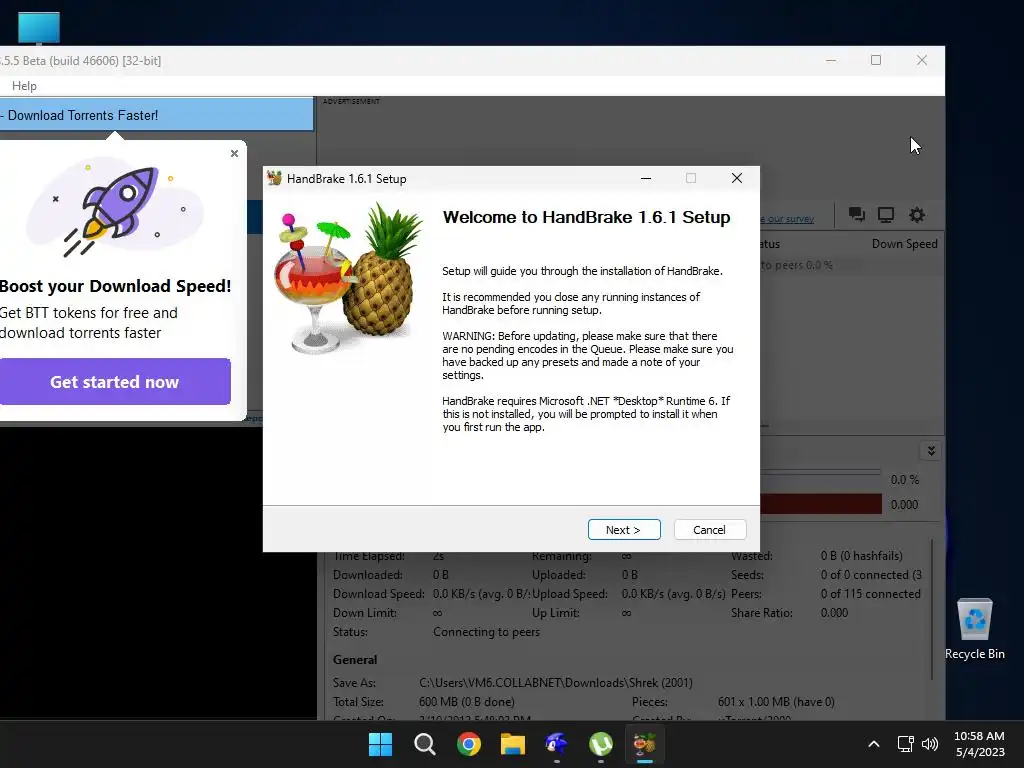The image size is (1024, 768).
Task: Open network status tray icon
Action: (905, 744)
